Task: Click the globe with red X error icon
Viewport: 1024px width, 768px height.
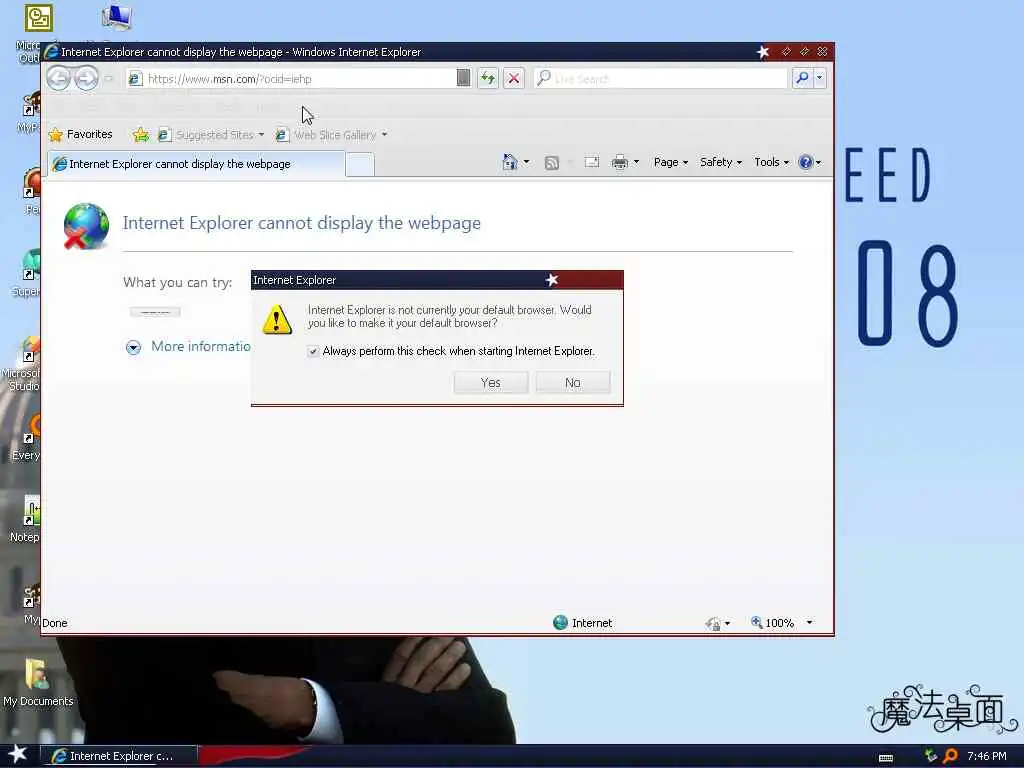Action: 86,226
